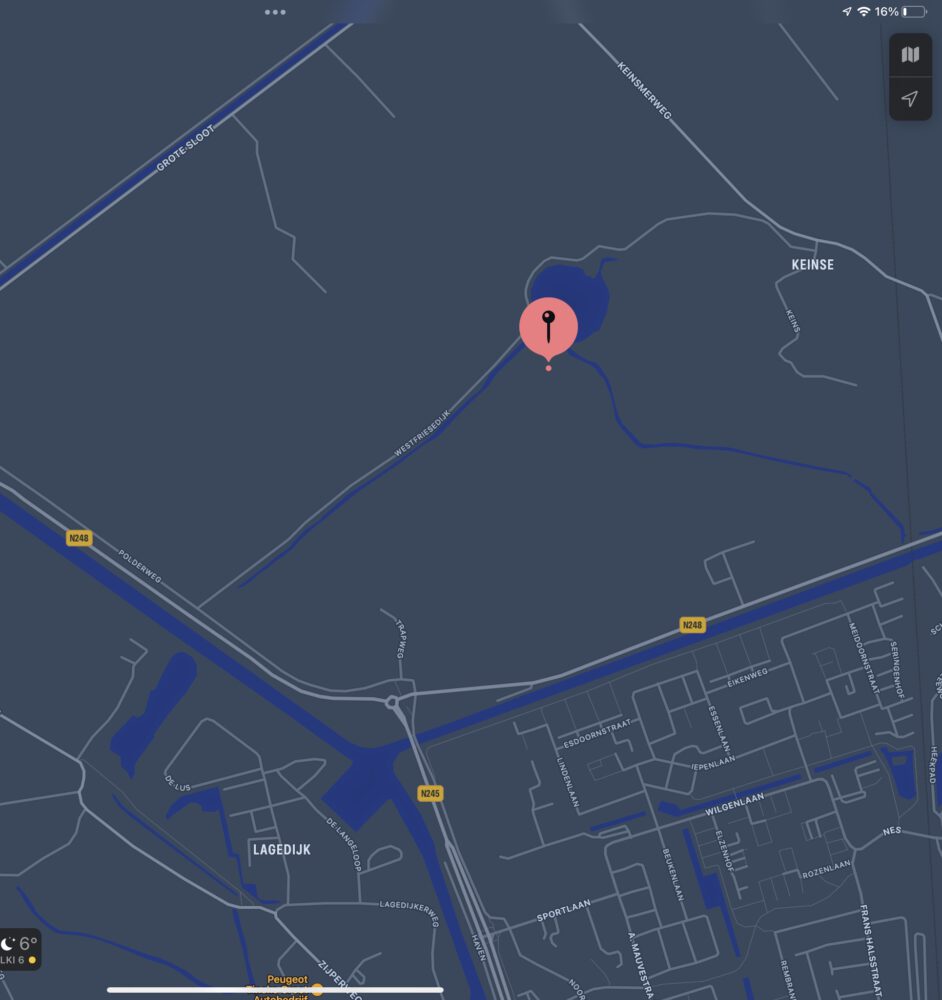942x1000 pixels.
Task: Tap the bottom sheet grab handle
Action: [x=275, y=990]
